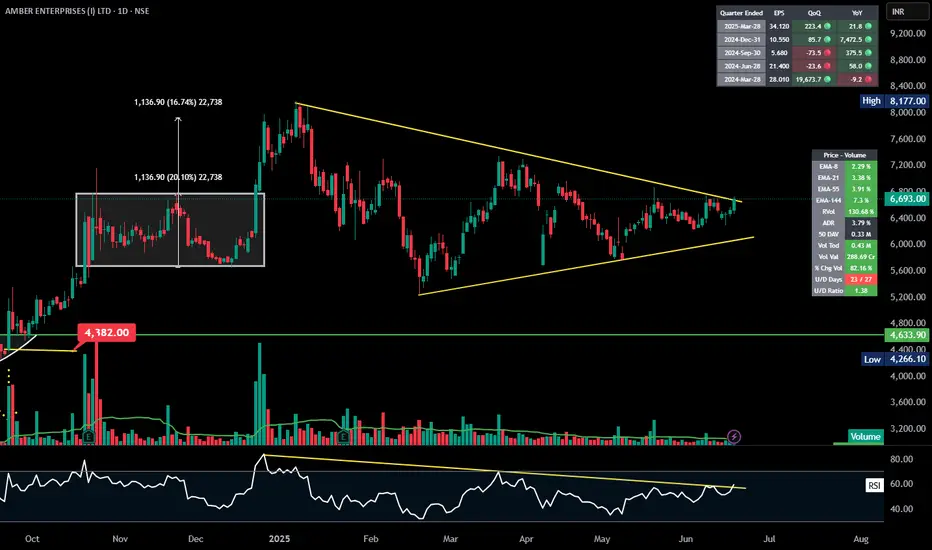Open the INR currency selector
Viewport: 932px width, 550px height.
[x=906, y=12]
